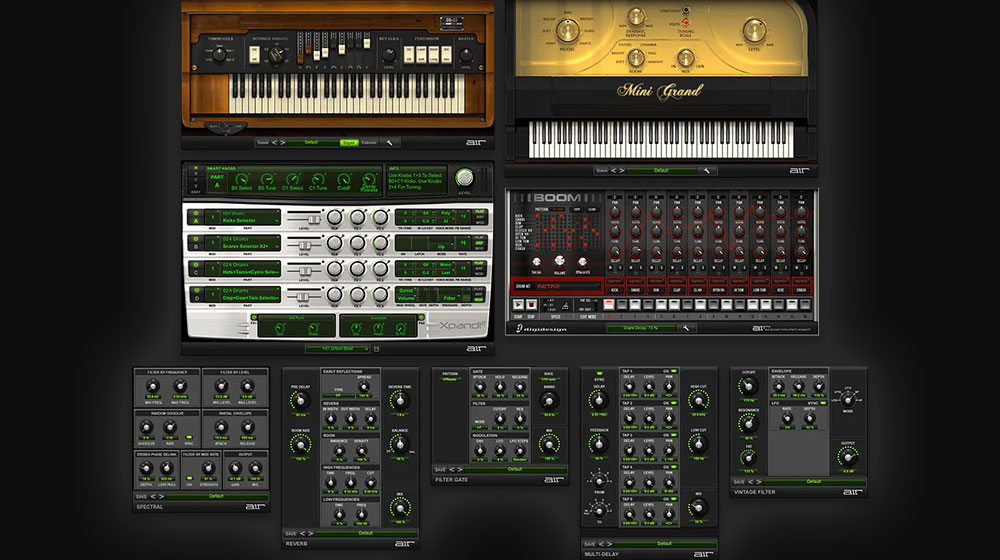Click the Cutoff knob in Vintage Filter
The width and height of the screenshot is (1000, 560).
pyautogui.click(x=748, y=386)
